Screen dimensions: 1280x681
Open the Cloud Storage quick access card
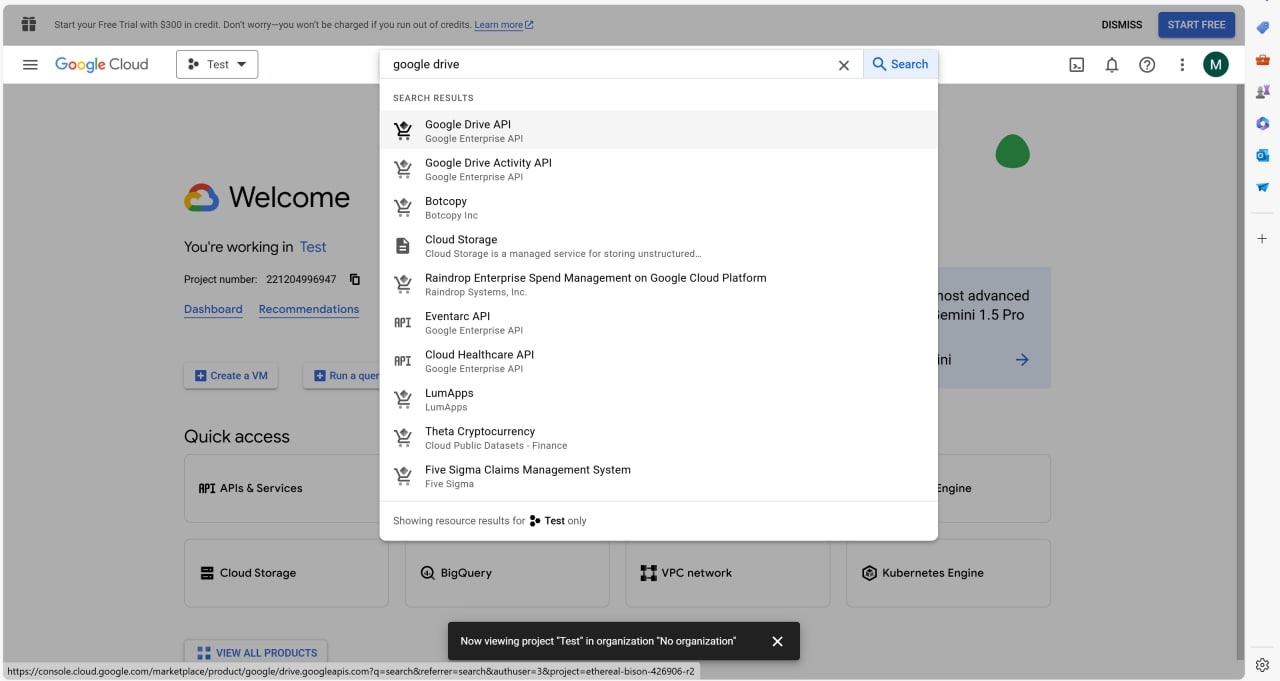286,573
